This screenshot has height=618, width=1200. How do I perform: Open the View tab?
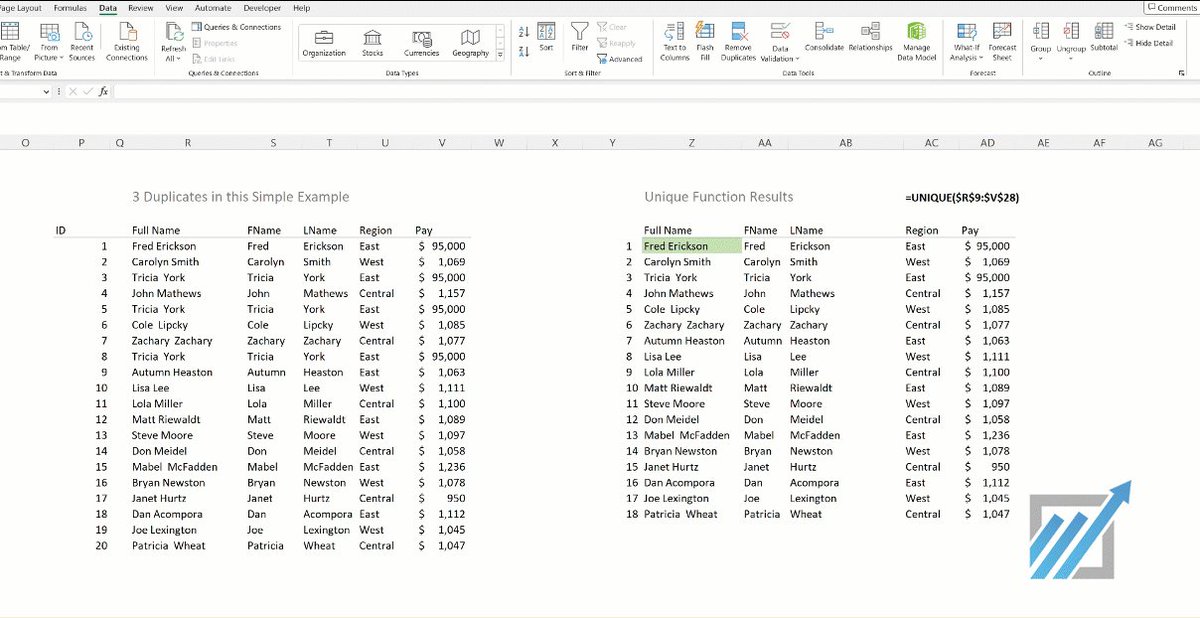174,7
